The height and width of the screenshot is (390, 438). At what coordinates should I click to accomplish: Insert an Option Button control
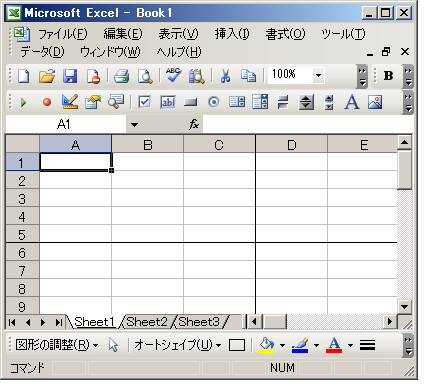[214, 102]
